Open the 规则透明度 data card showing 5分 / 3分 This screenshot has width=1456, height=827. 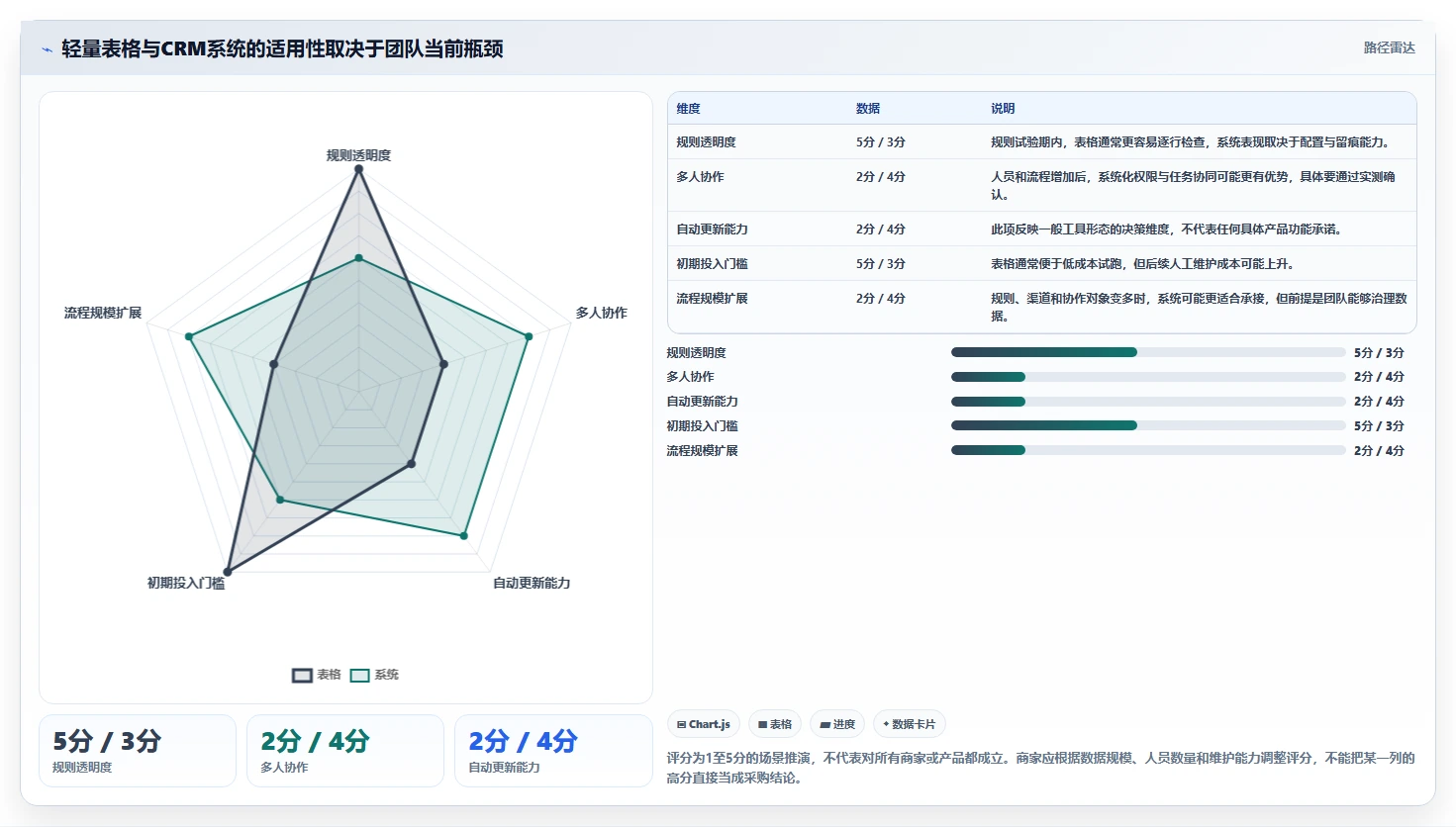tap(138, 751)
